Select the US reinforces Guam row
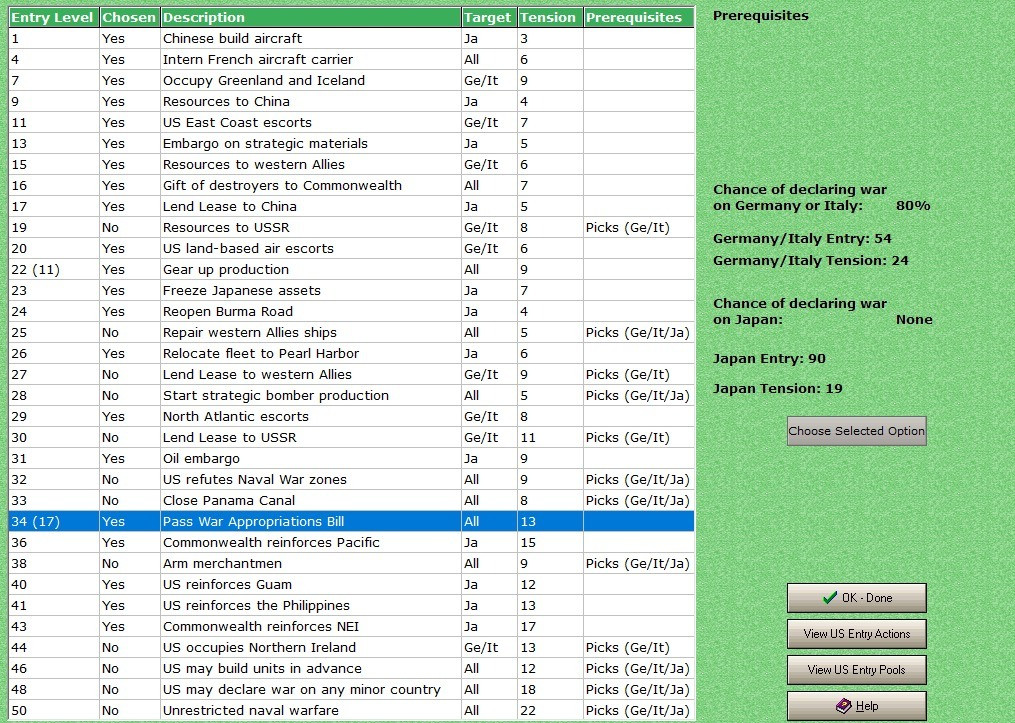 [x=351, y=584]
